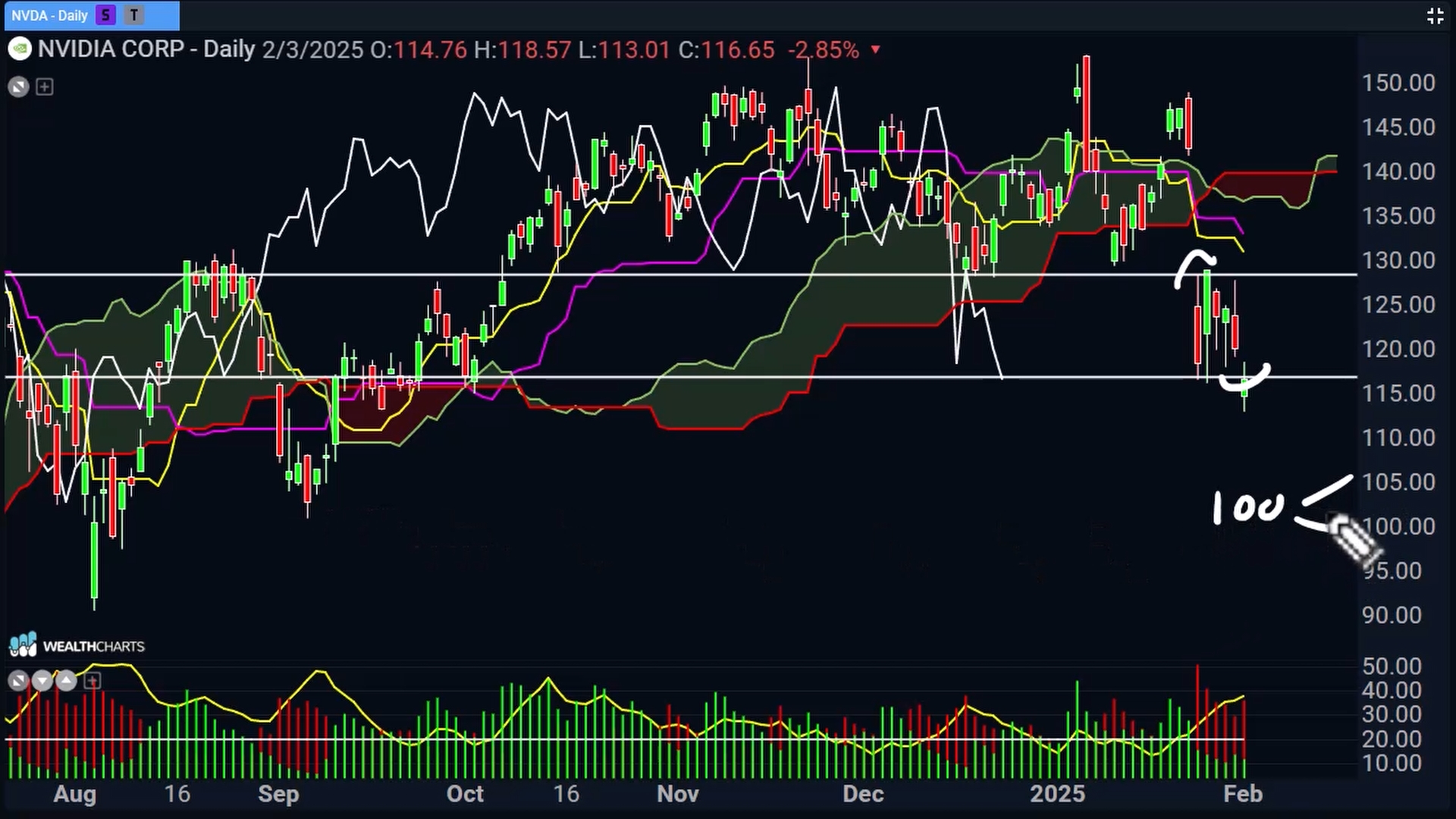Add an indicator to the main price pane
Screen dimensions: 1456x819
45,87
